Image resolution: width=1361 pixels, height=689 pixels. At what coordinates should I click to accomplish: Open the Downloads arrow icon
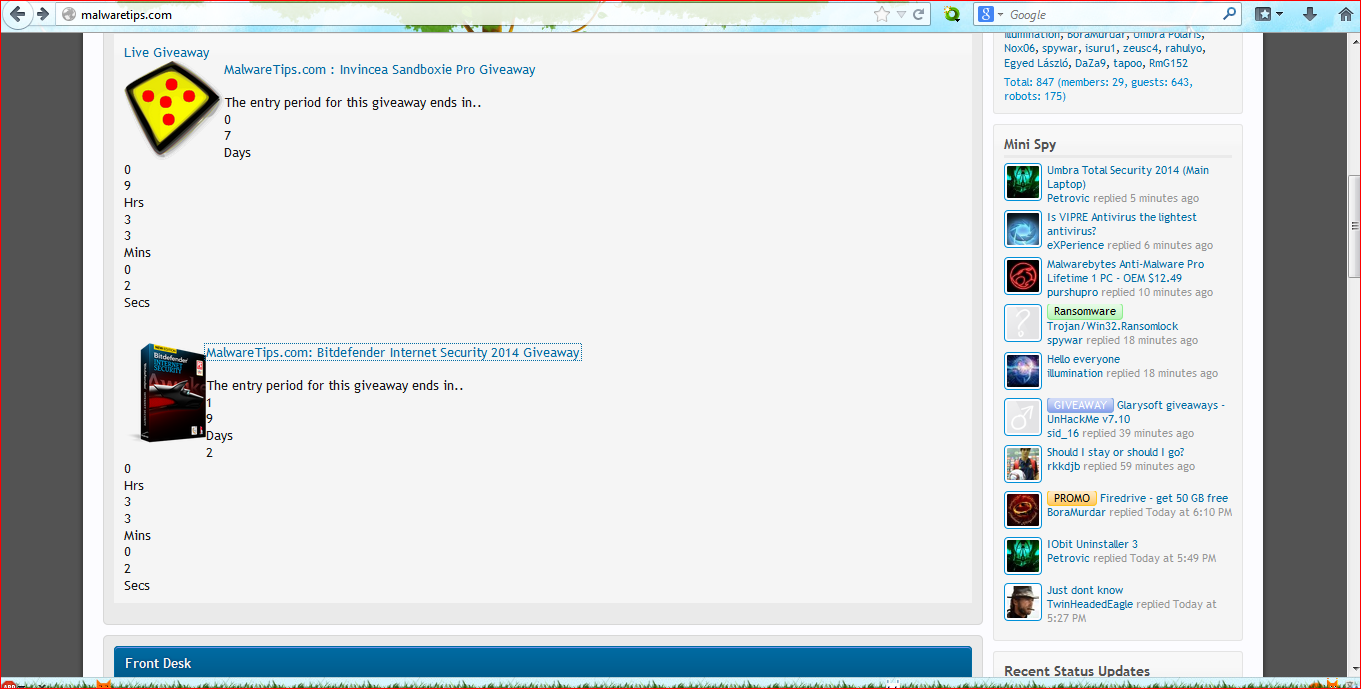point(1310,14)
